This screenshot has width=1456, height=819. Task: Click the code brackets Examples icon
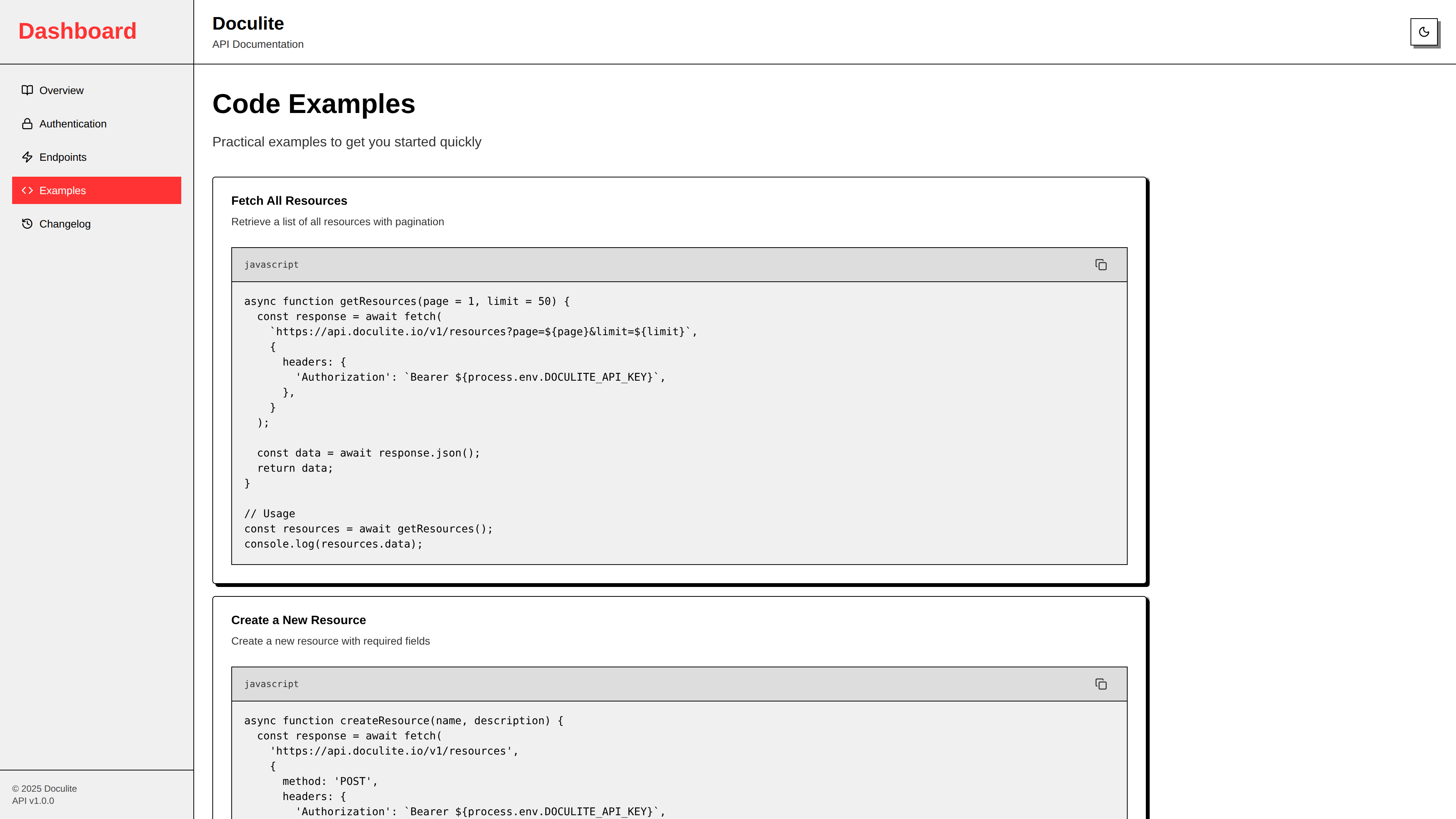pyautogui.click(x=27, y=190)
